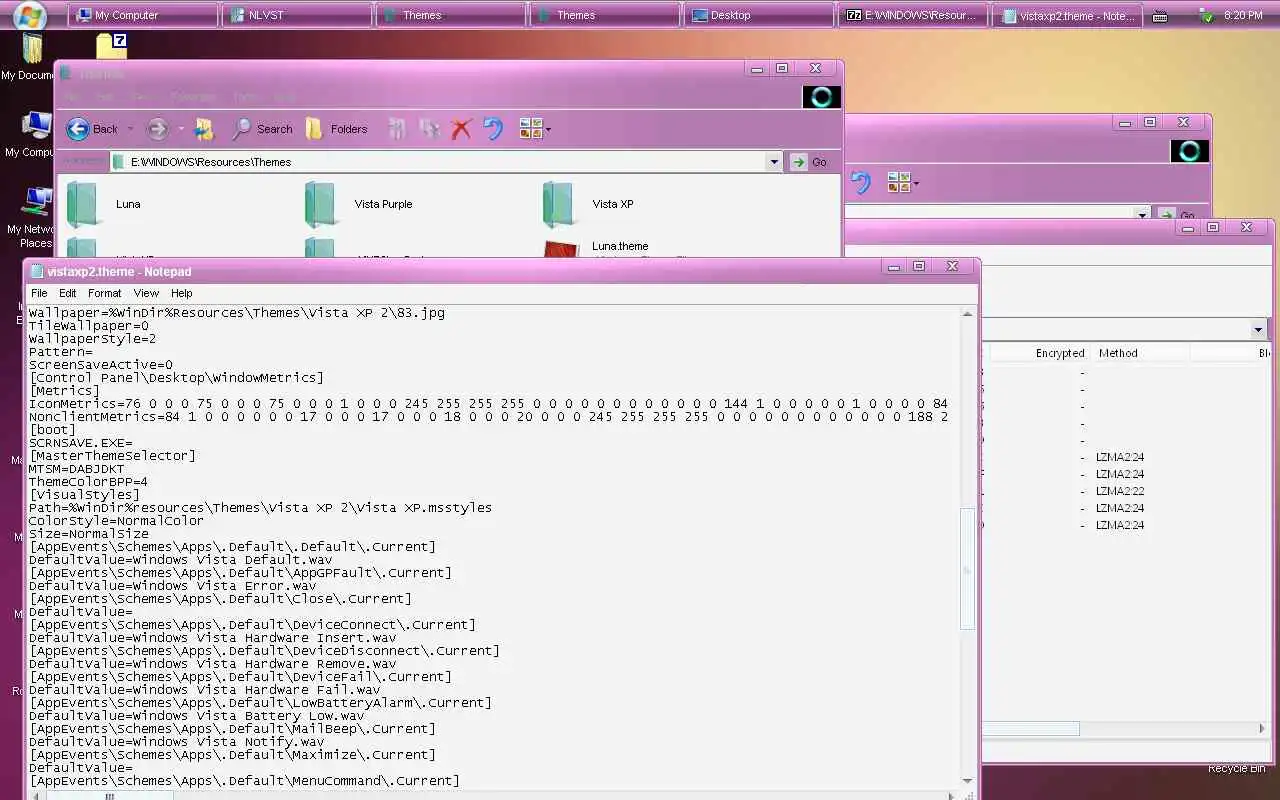Click the Views icon in front explorer toolbar
The height and width of the screenshot is (800, 1280).
pos(530,129)
